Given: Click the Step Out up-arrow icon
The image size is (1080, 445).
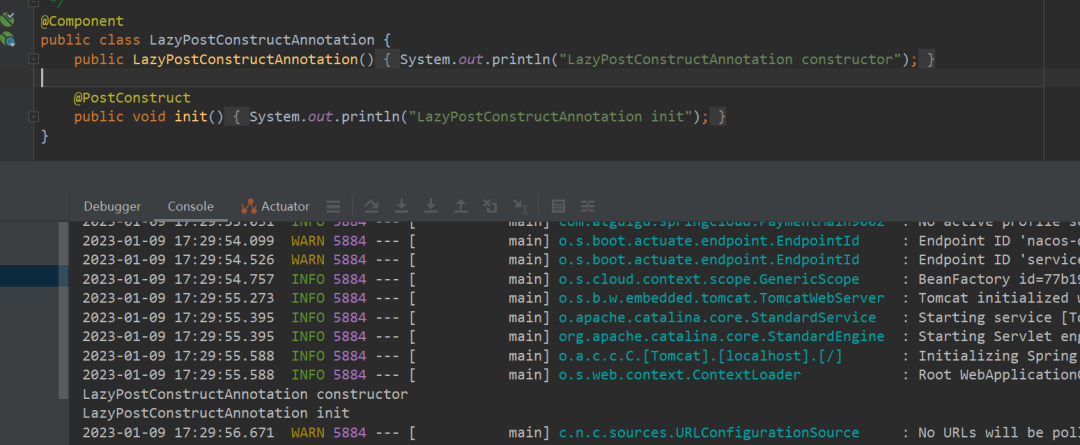Looking at the screenshot, I should pyautogui.click(x=461, y=206).
